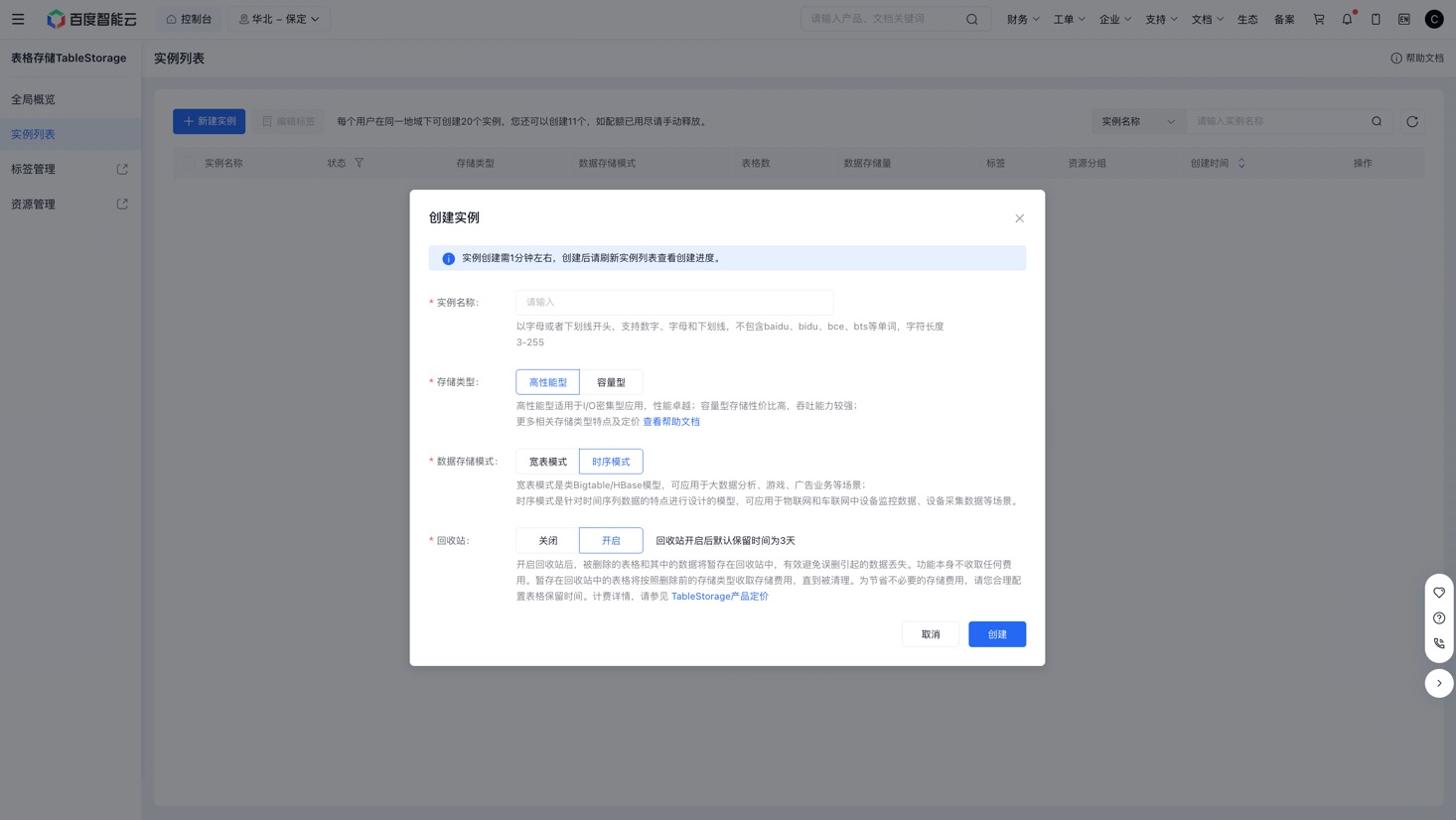1456x820 pixels.
Task: Open 标签管理 in sidebar
Action: pos(34,169)
